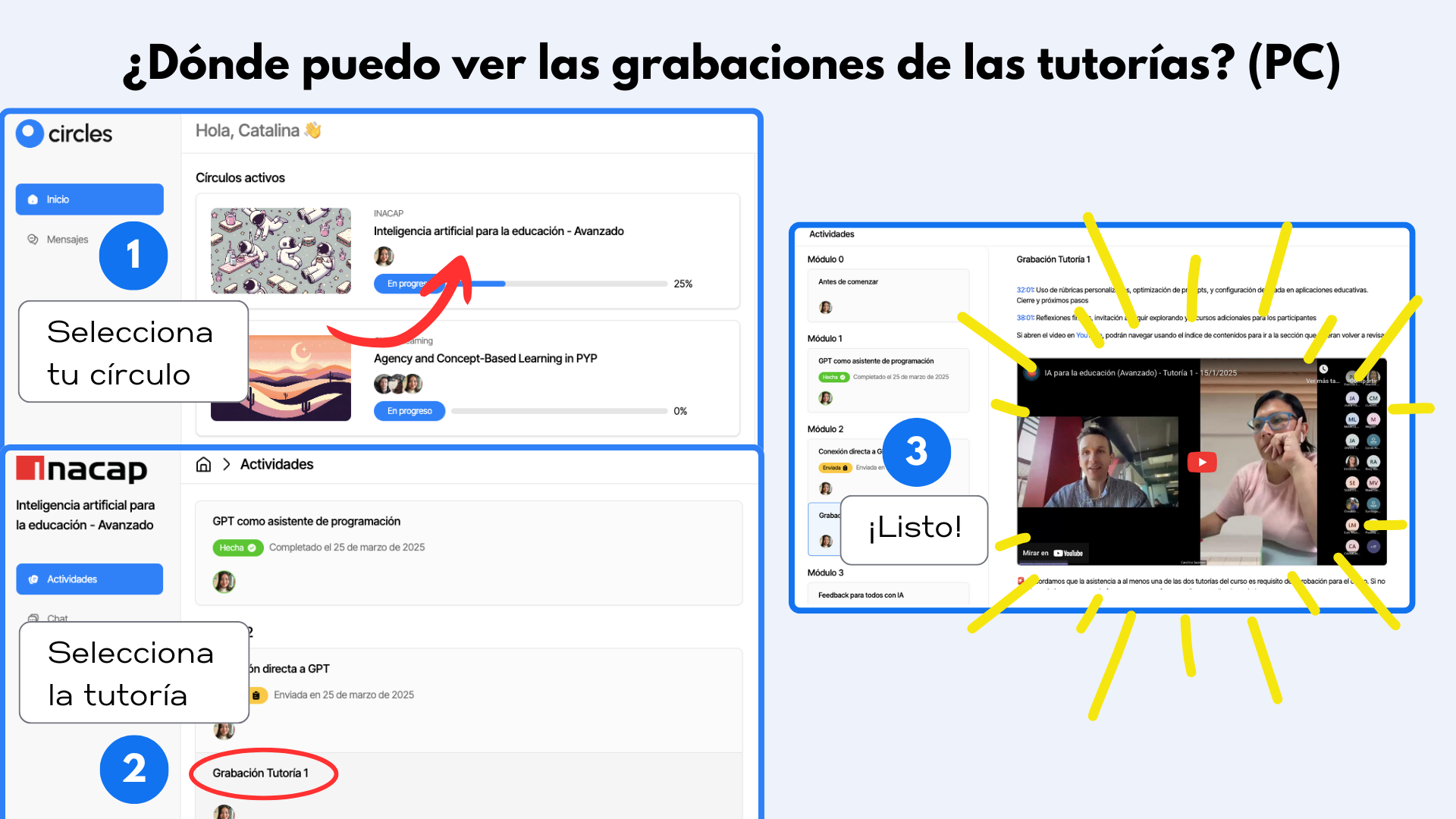The width and height of the screenshot is (1456, 819).
Task: Expand the breadcrumb chevron before Actividades
Action: tap(226, 465)
